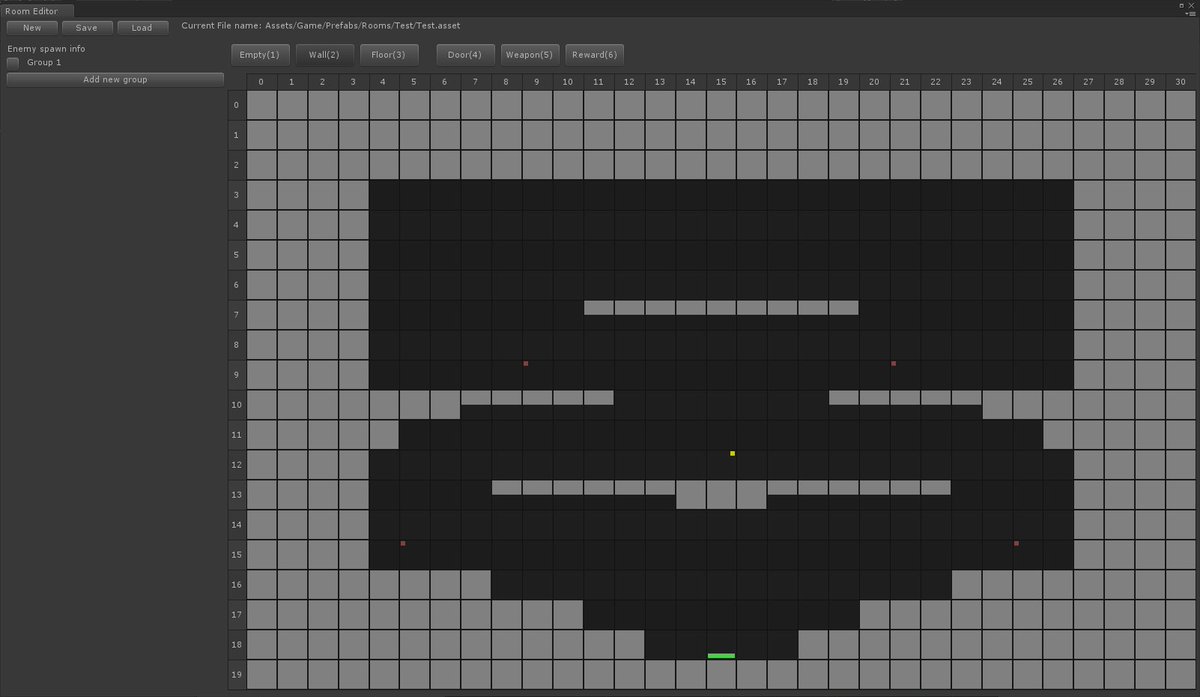Select the Floor(3) tile tool
This screenshot has height=697, width=1200.
coord(389,55)
